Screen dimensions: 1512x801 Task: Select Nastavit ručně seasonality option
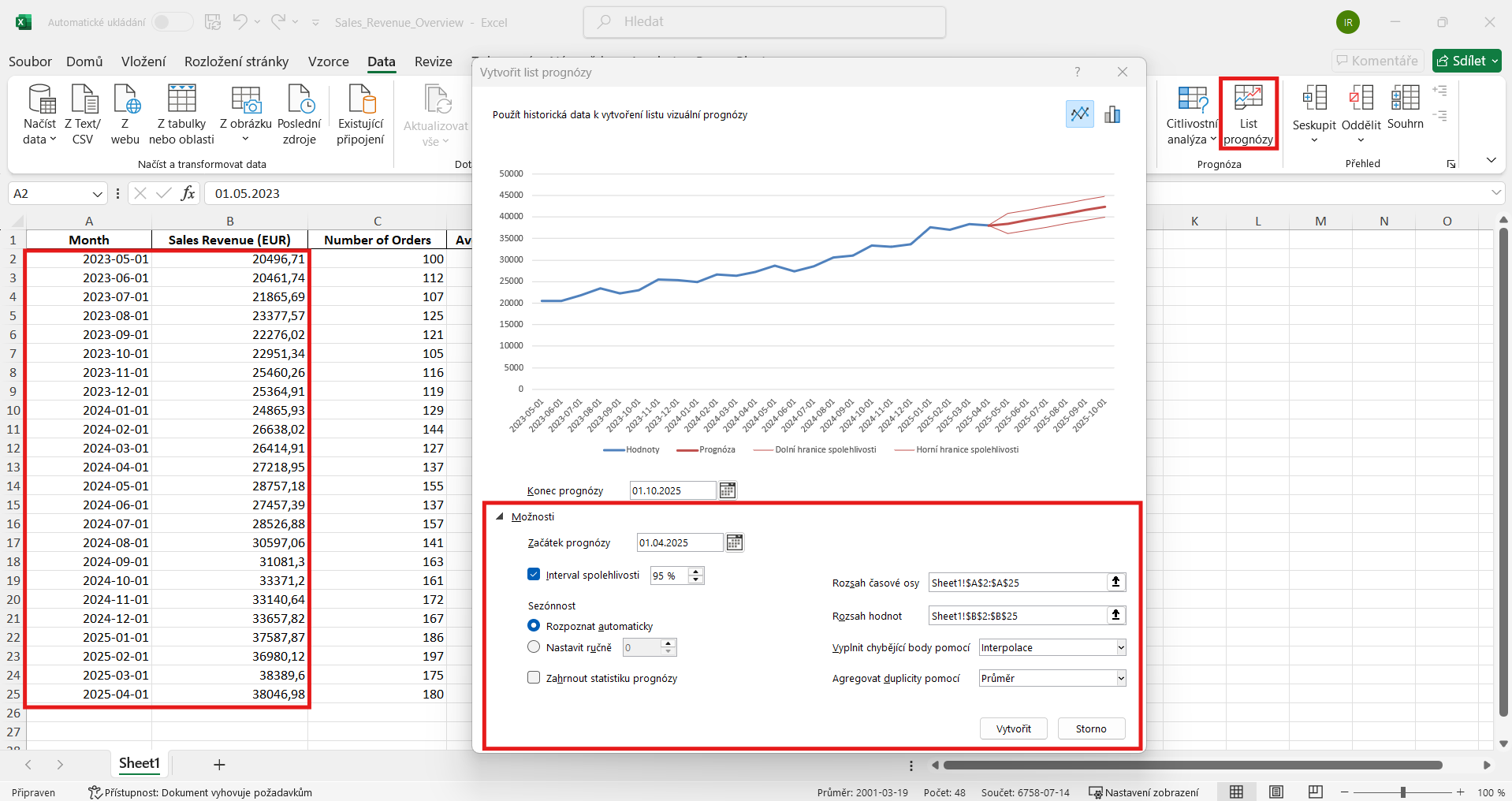pos(534,647)
